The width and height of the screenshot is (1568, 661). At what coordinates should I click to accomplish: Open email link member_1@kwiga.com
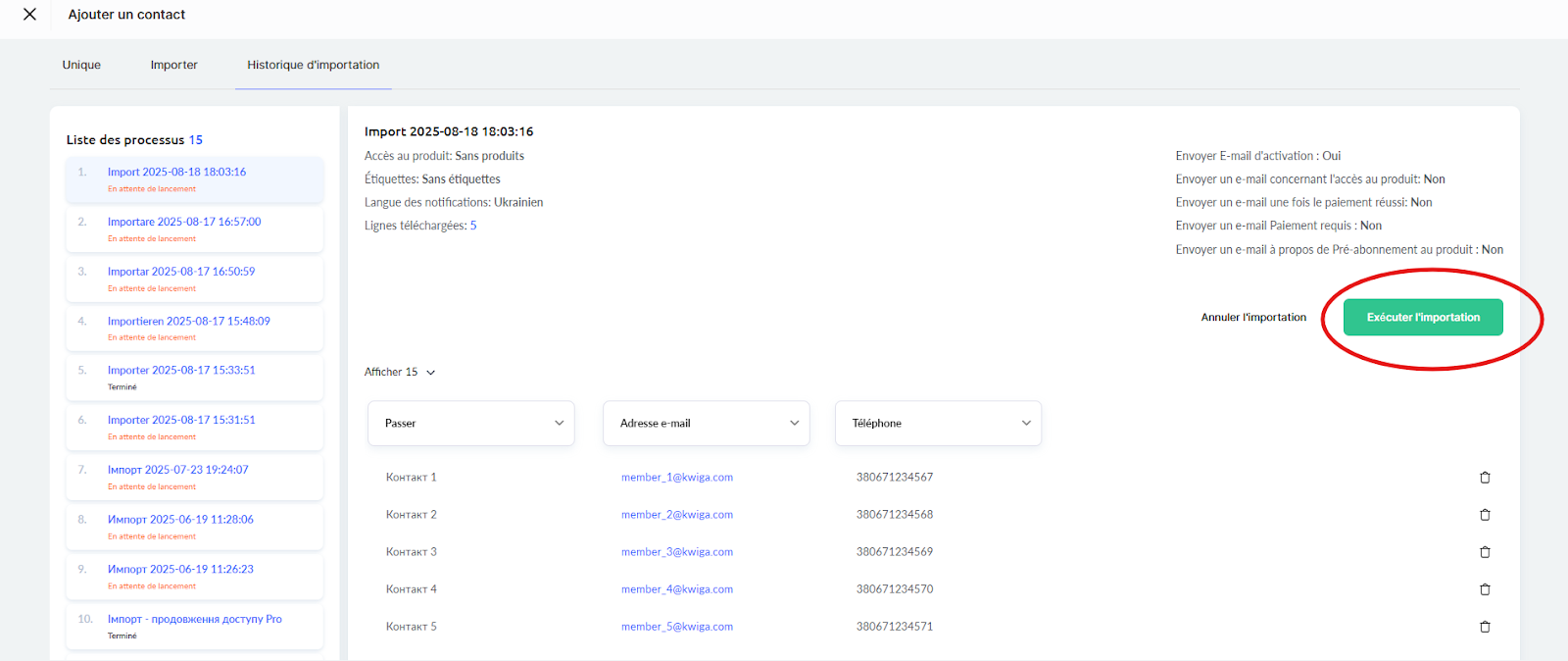676,478
